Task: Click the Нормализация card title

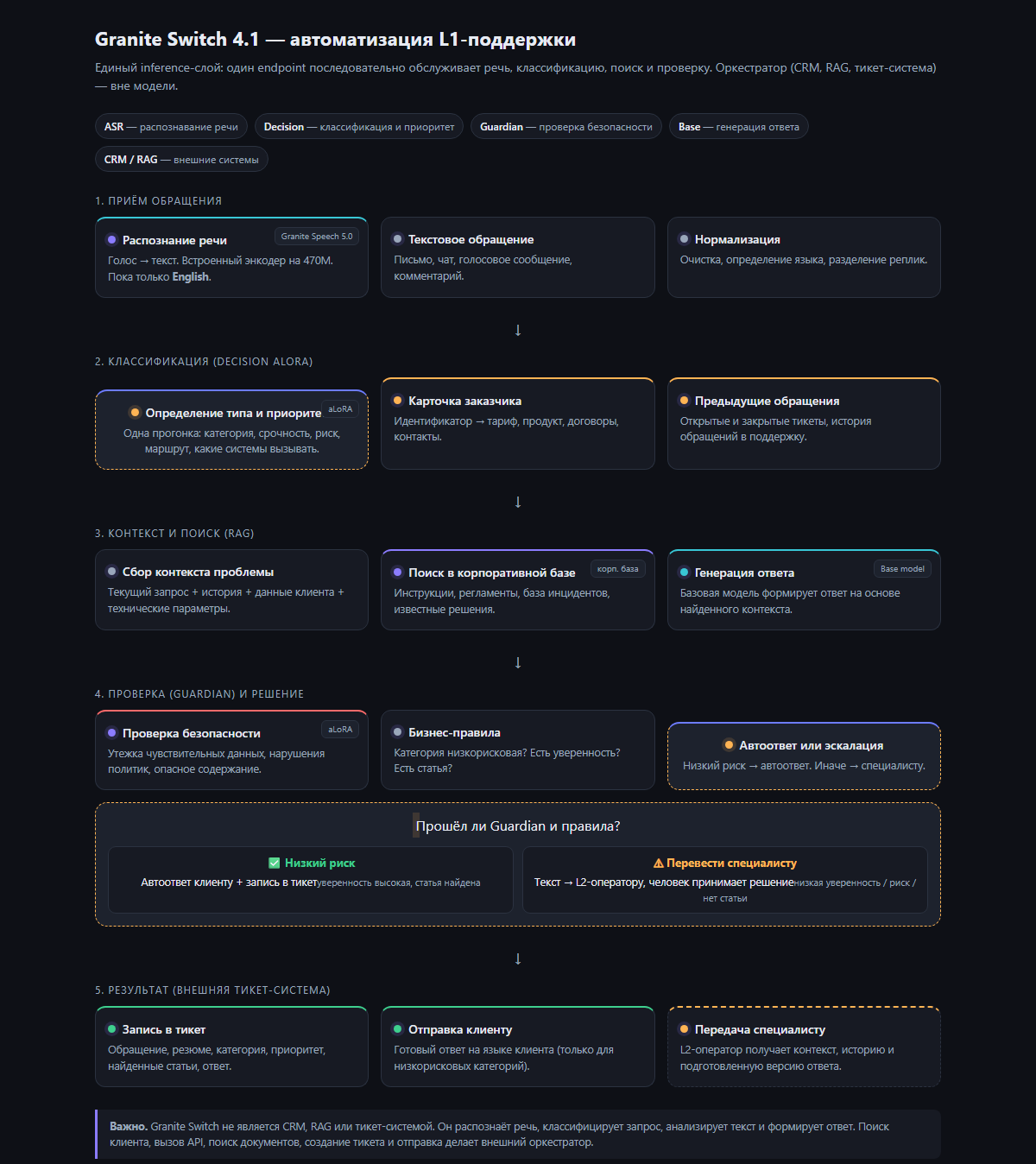Action: point(737,239)
